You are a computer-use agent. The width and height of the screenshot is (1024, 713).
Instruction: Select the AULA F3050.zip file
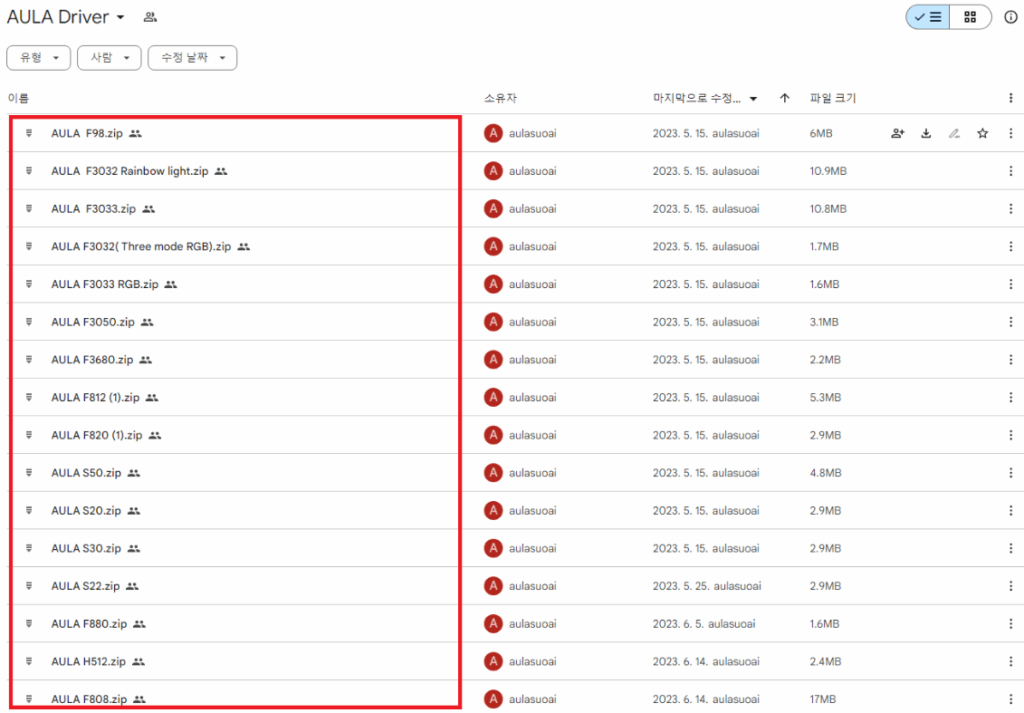click(93, 322)
